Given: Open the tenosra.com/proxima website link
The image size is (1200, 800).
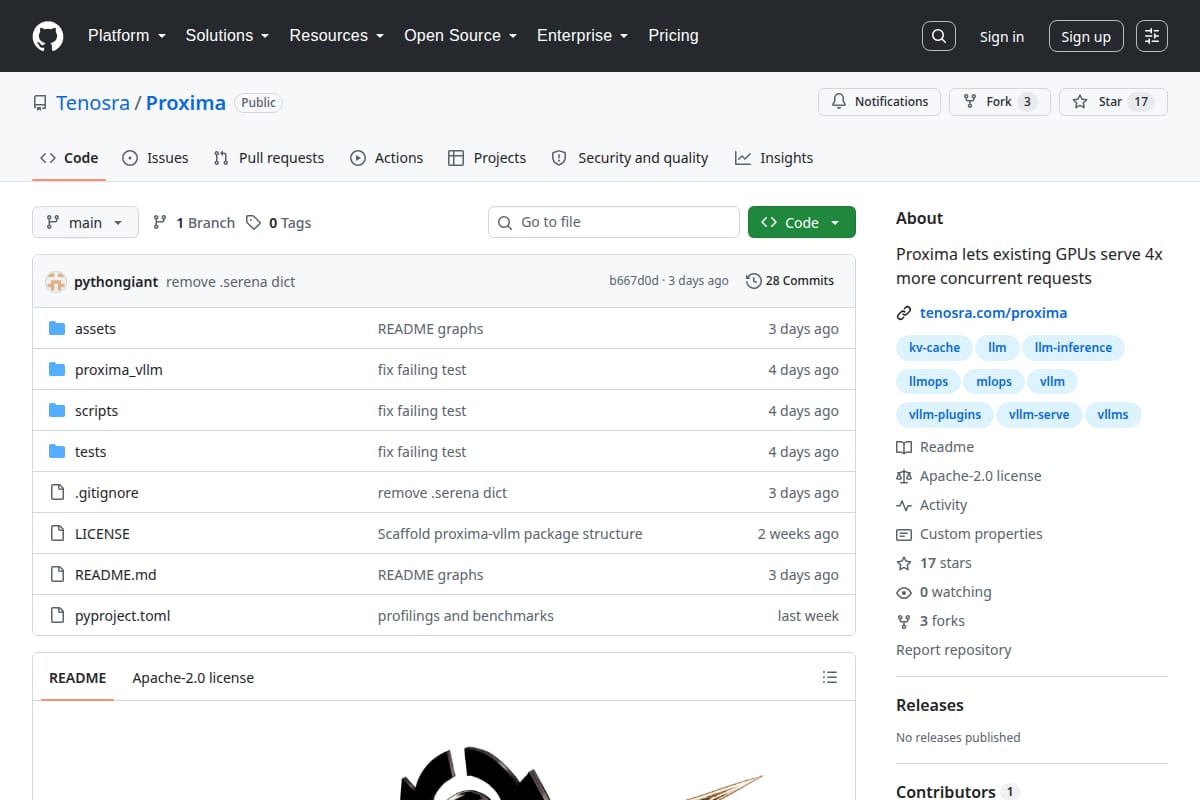Looking at the screenshot, I should coord(994,313).
